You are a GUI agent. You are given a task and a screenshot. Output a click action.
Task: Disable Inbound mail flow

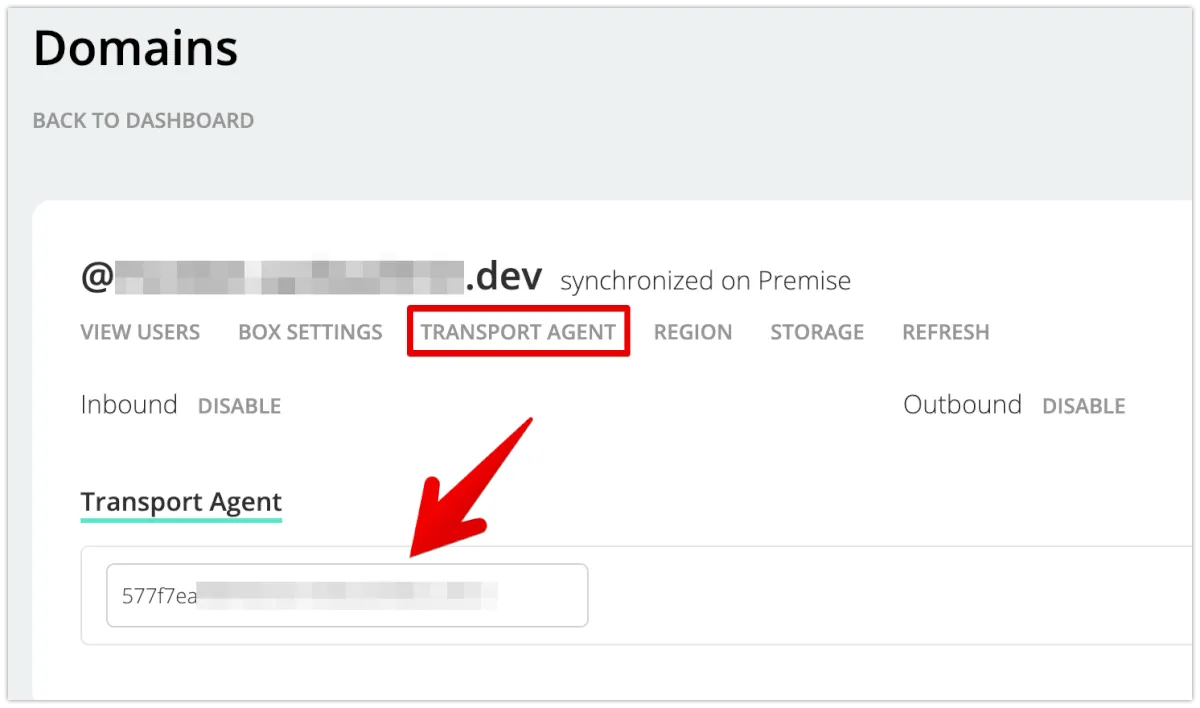click(239, 406)
